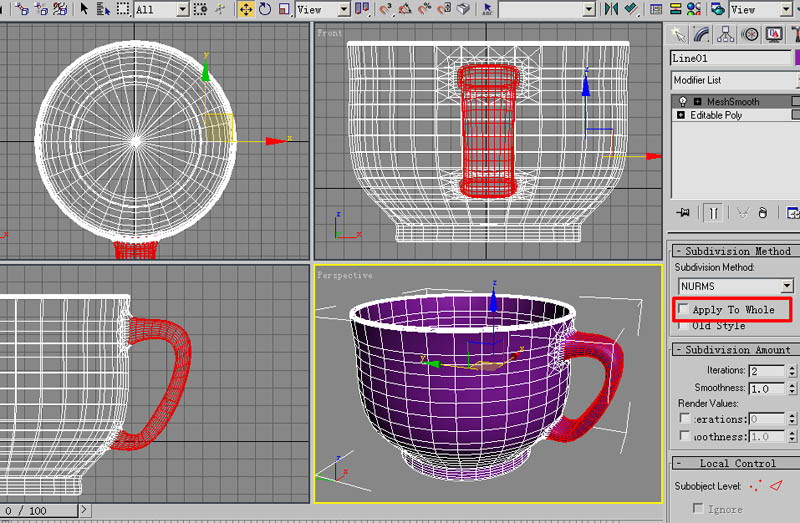Toggle MeshSmooth modifier lightbulb visibility

tap(682, 102)
